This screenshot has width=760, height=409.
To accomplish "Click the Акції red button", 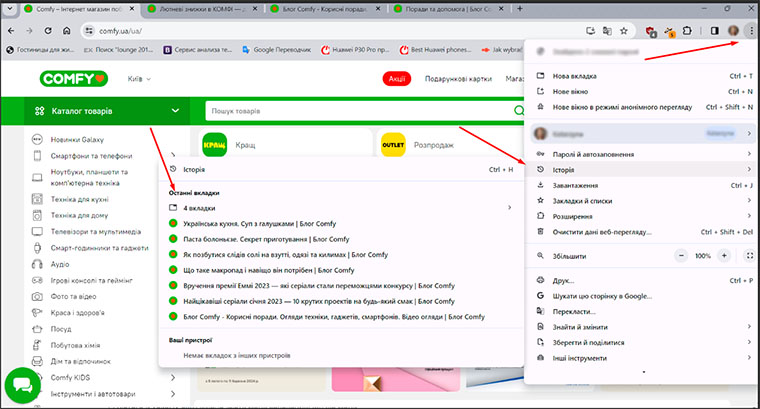I will click(396, 79).
